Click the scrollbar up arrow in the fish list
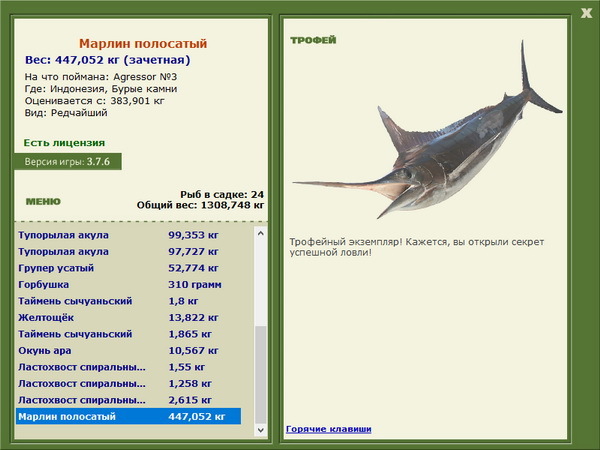 click(x=262, y=233)
